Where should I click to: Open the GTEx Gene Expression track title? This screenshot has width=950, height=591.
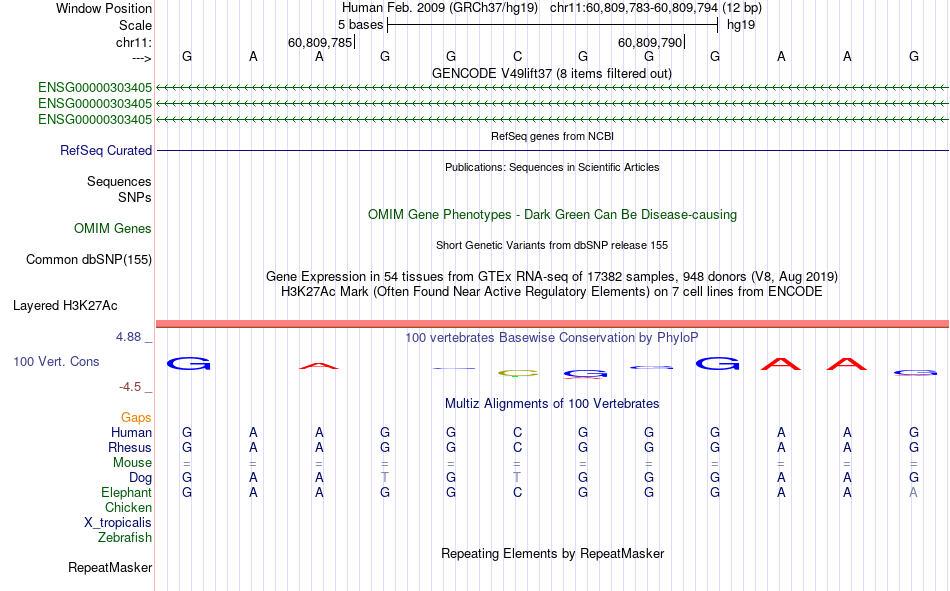[551, 276]
